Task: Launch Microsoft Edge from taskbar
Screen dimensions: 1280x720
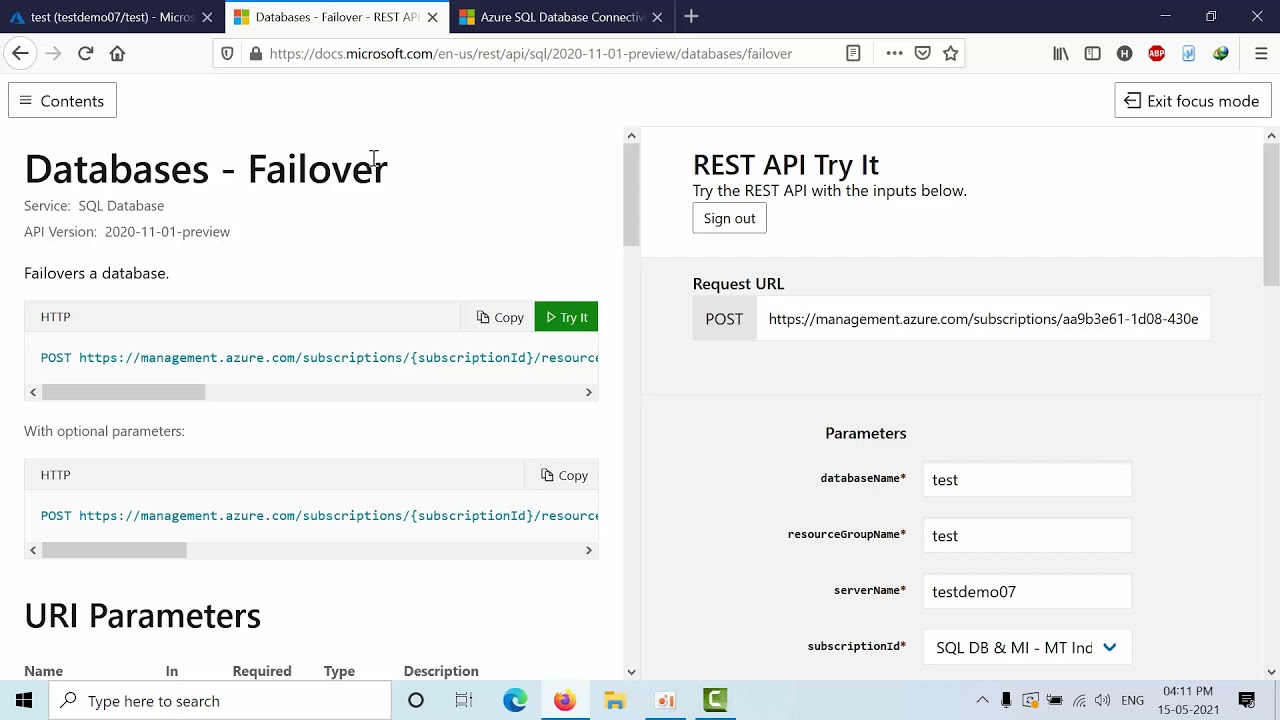Action: tap(515, 701)
